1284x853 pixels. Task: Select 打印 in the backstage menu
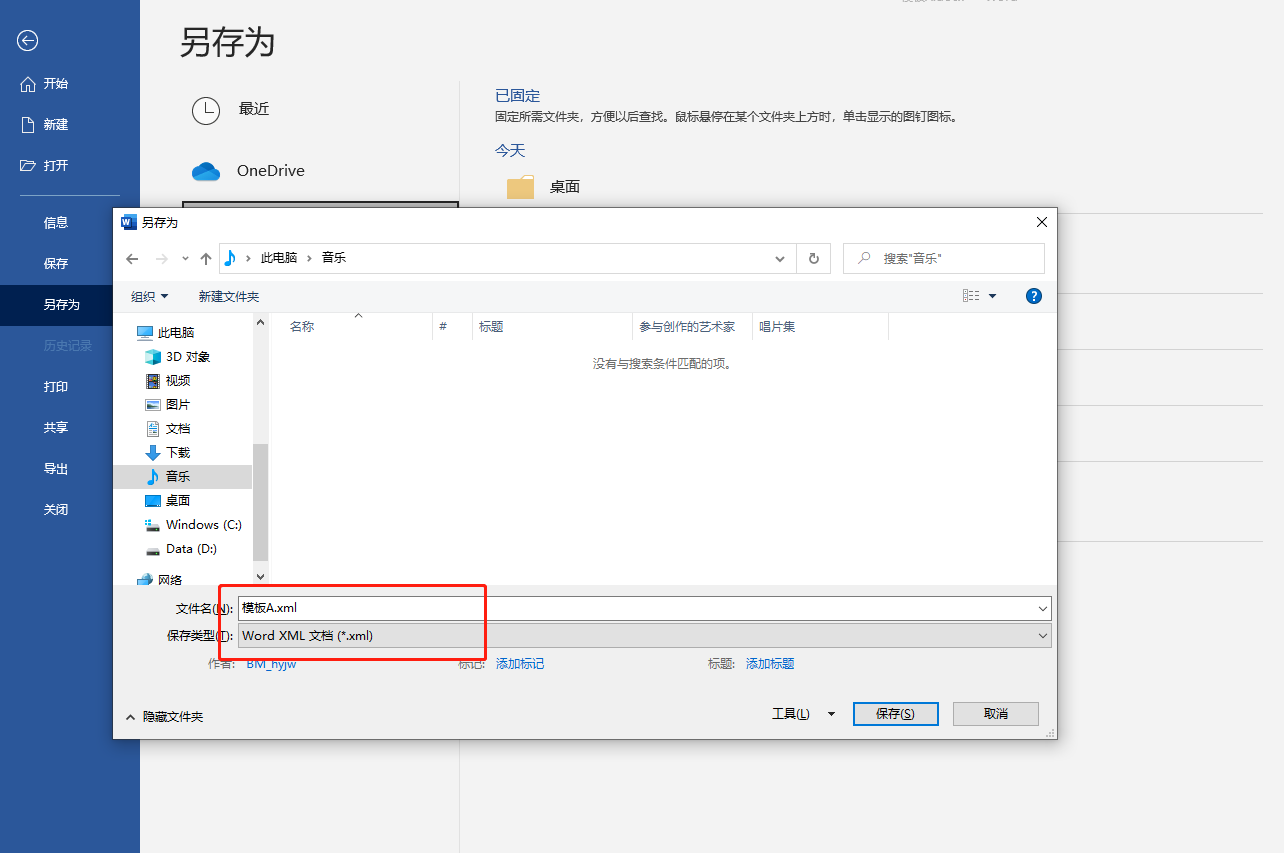point(56,386)
